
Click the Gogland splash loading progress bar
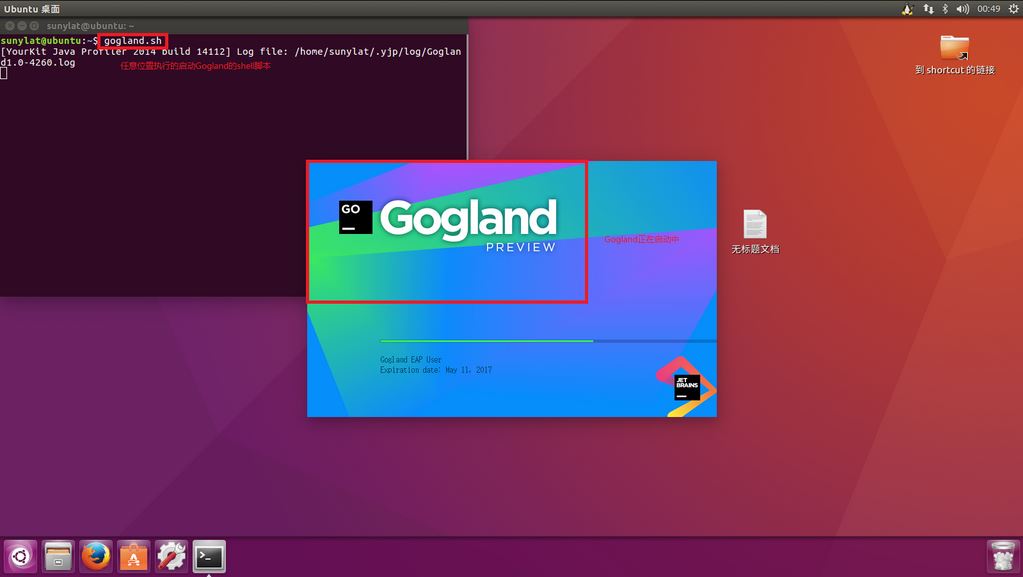point(548,341)
